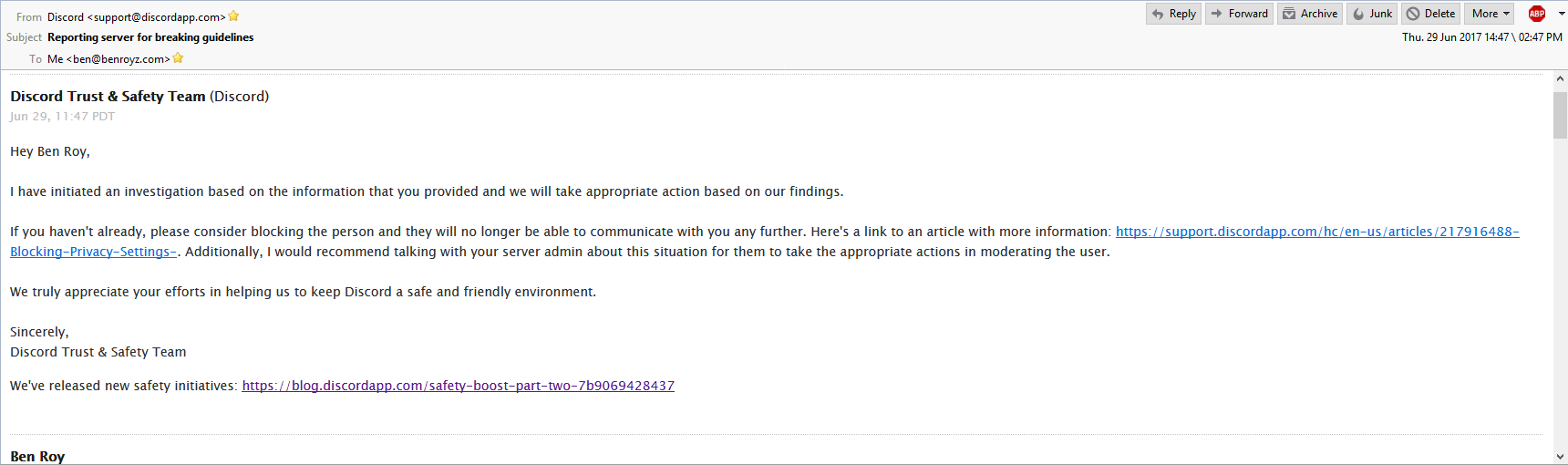1568x465 pixels.
Task: Open the Blocking-Privacy-Settings support article link
Action: (1316, 232)
